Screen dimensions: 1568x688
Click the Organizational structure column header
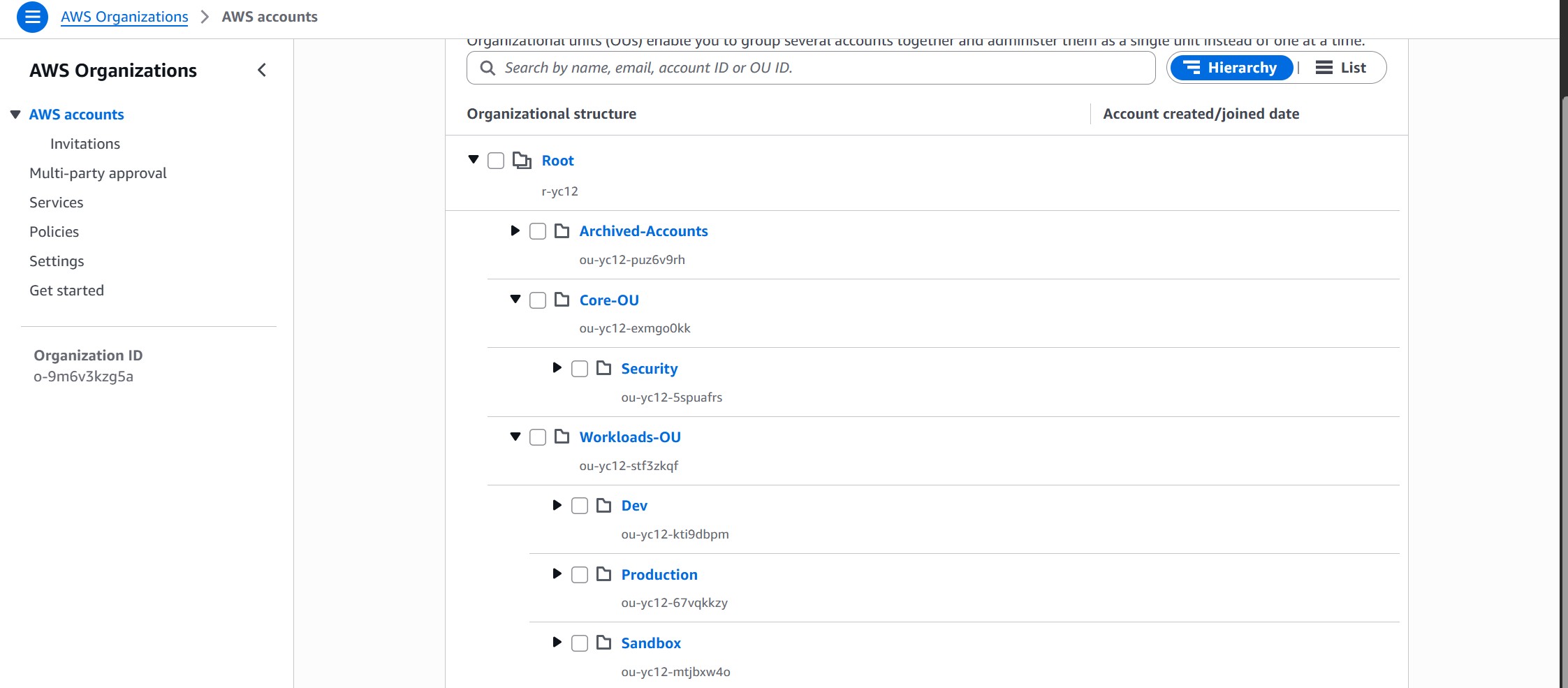click(x=552, y=114)
